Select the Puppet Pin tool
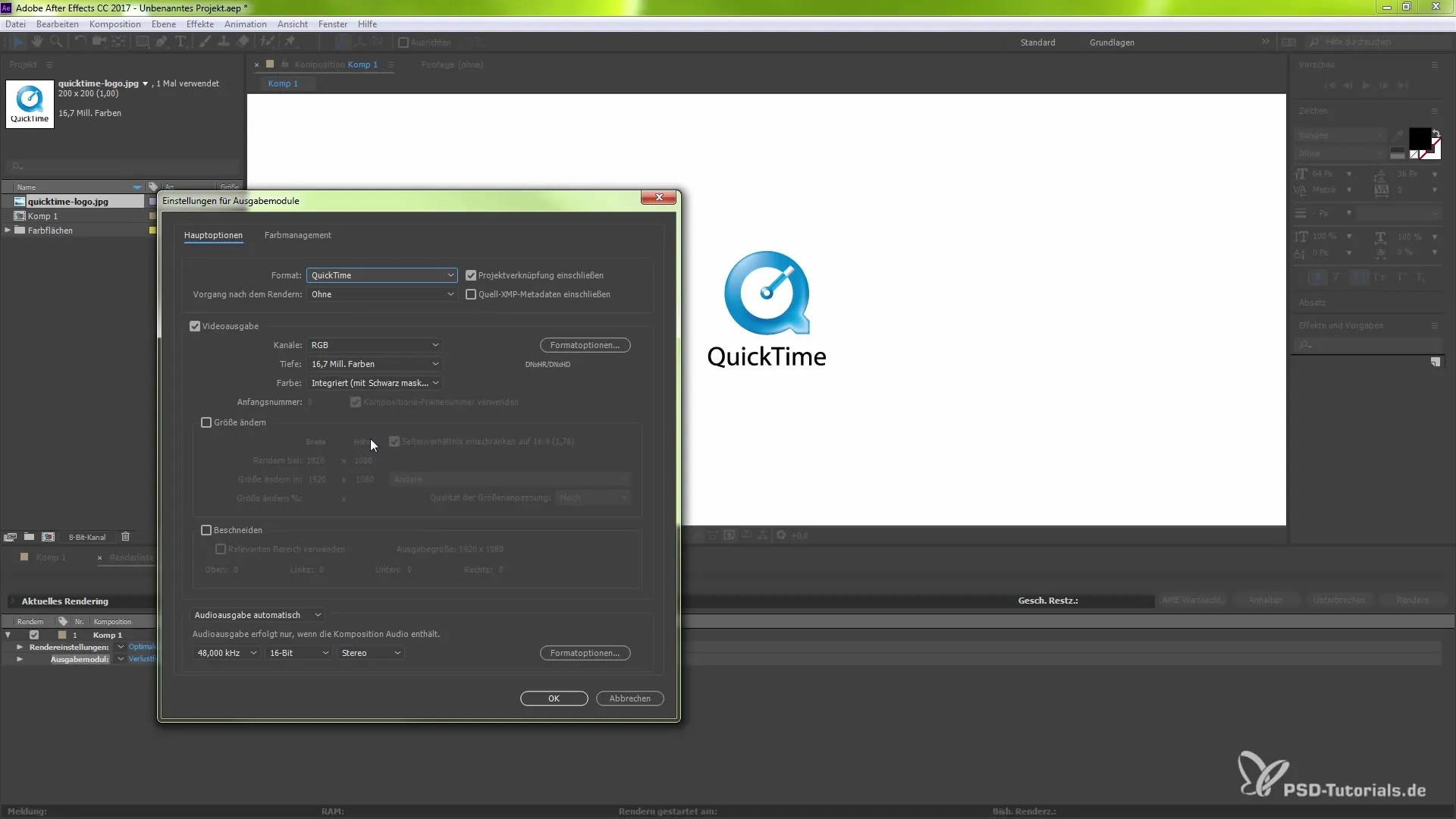 [x=290, y=42]
